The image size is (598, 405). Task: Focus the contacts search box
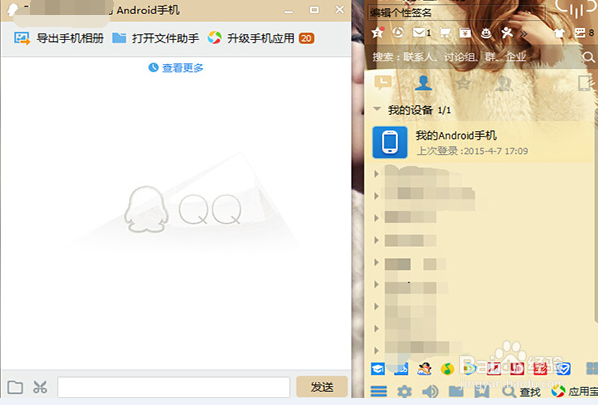(x=473, y=57)
